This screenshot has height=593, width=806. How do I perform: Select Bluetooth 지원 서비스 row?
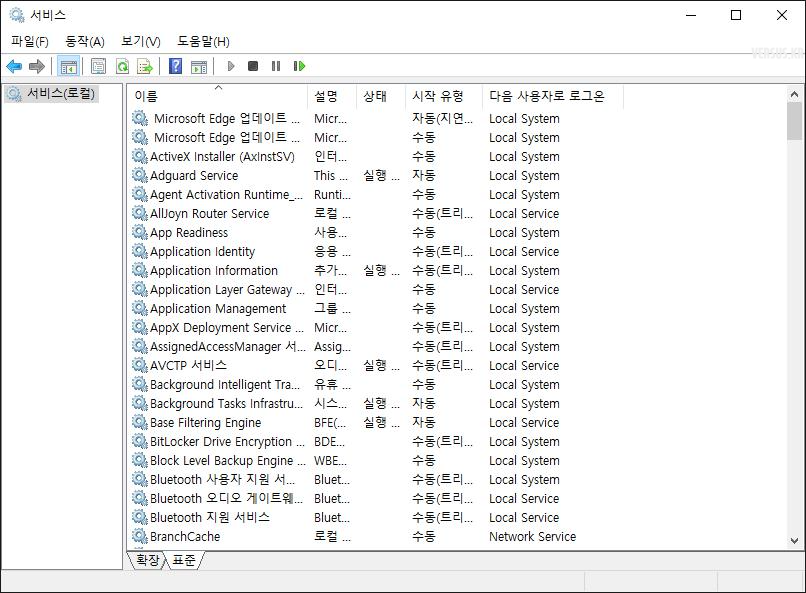pos(376,517)
